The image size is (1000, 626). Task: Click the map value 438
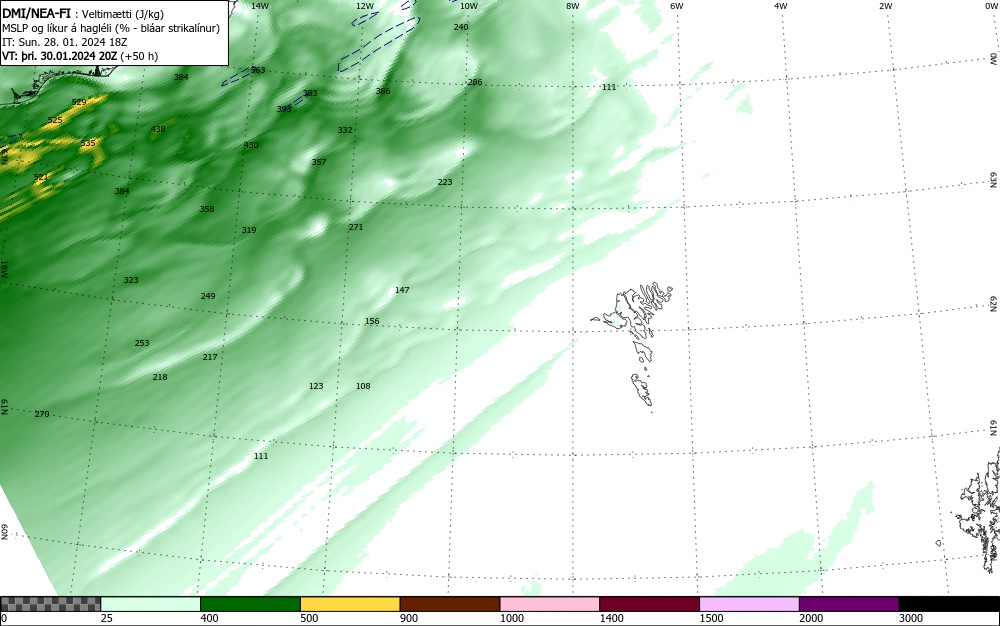[158, 129]
